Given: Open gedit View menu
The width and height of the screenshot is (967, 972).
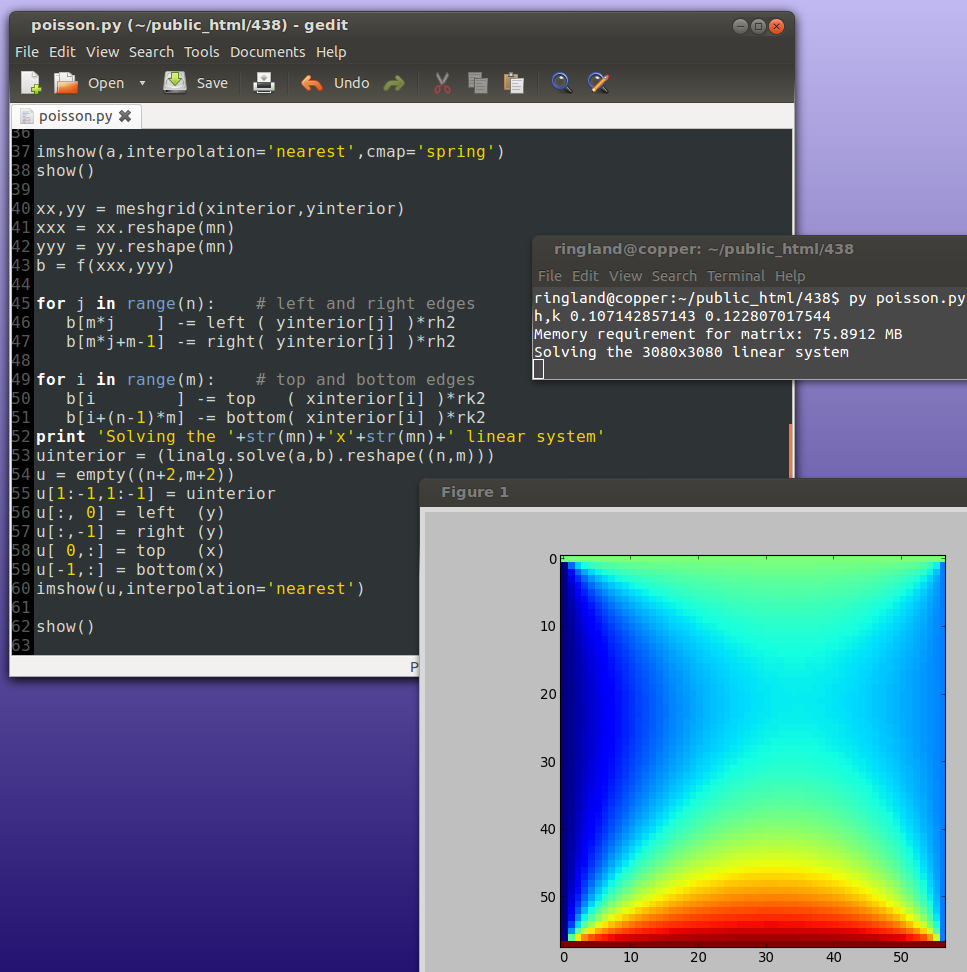Looking at the screenshot, I should click(102, 52).
